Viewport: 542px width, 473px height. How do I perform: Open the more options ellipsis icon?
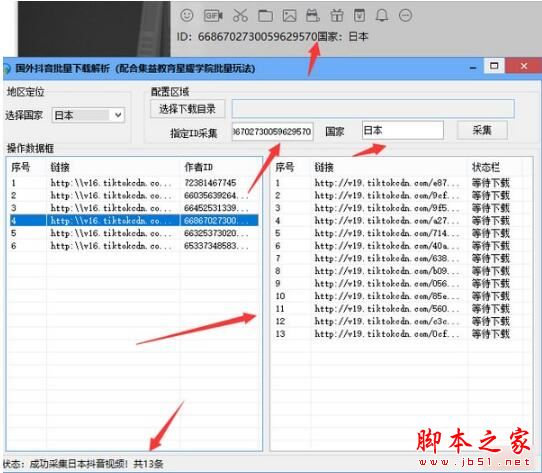pyautogui.click(x=405, y=16)
